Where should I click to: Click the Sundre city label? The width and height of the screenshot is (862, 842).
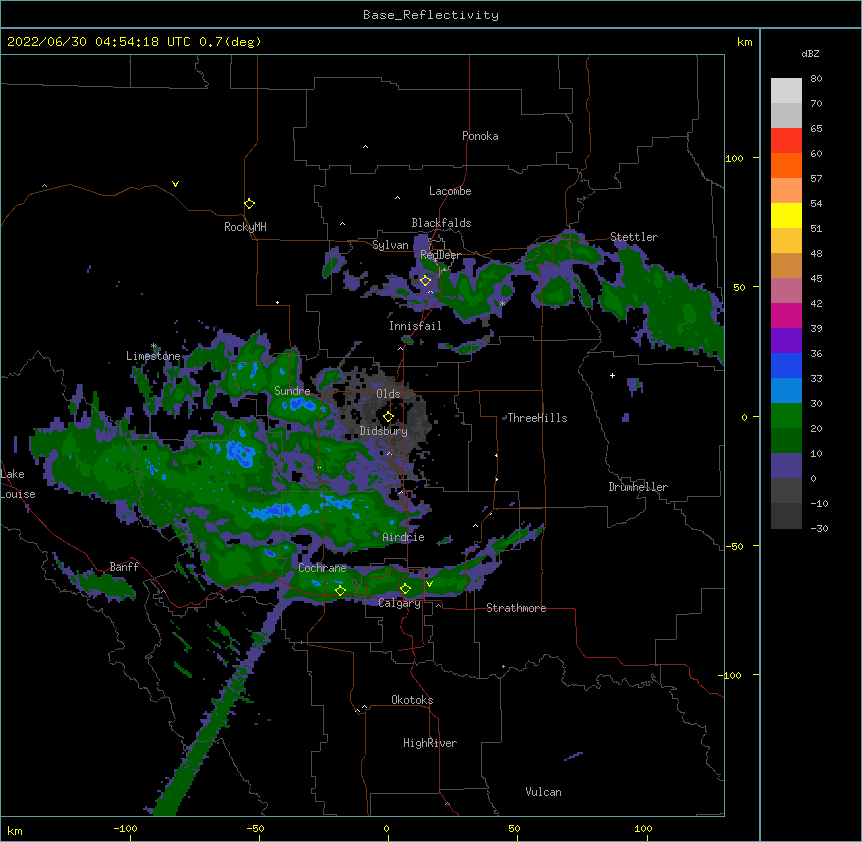(292, 391)
